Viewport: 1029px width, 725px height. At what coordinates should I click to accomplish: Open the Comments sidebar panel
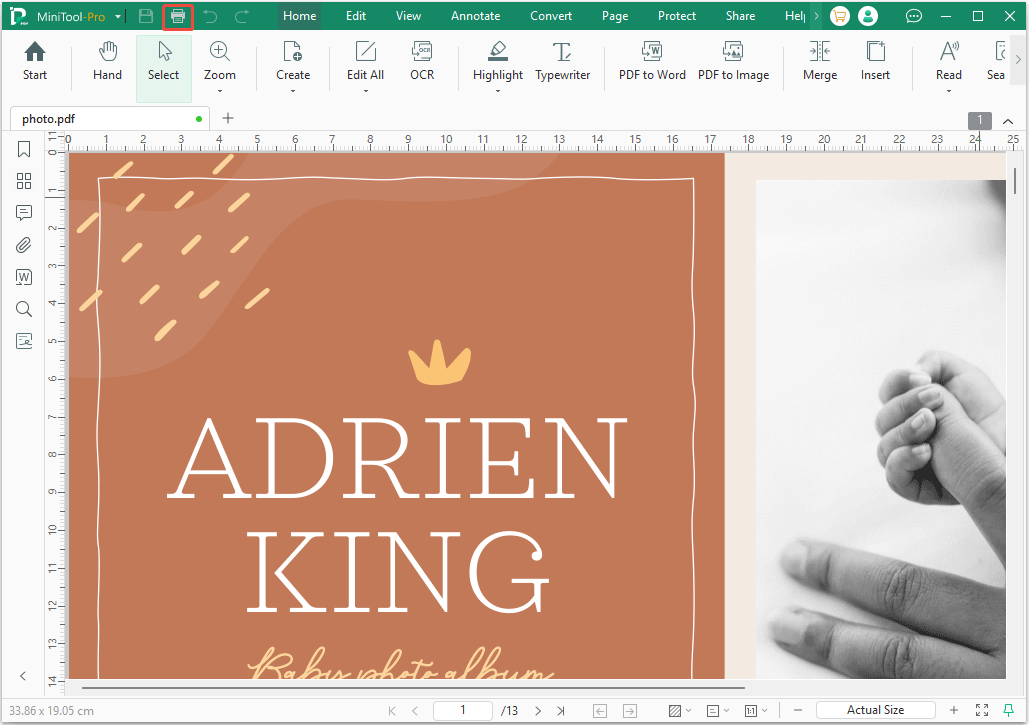click(x=24, y=213)
